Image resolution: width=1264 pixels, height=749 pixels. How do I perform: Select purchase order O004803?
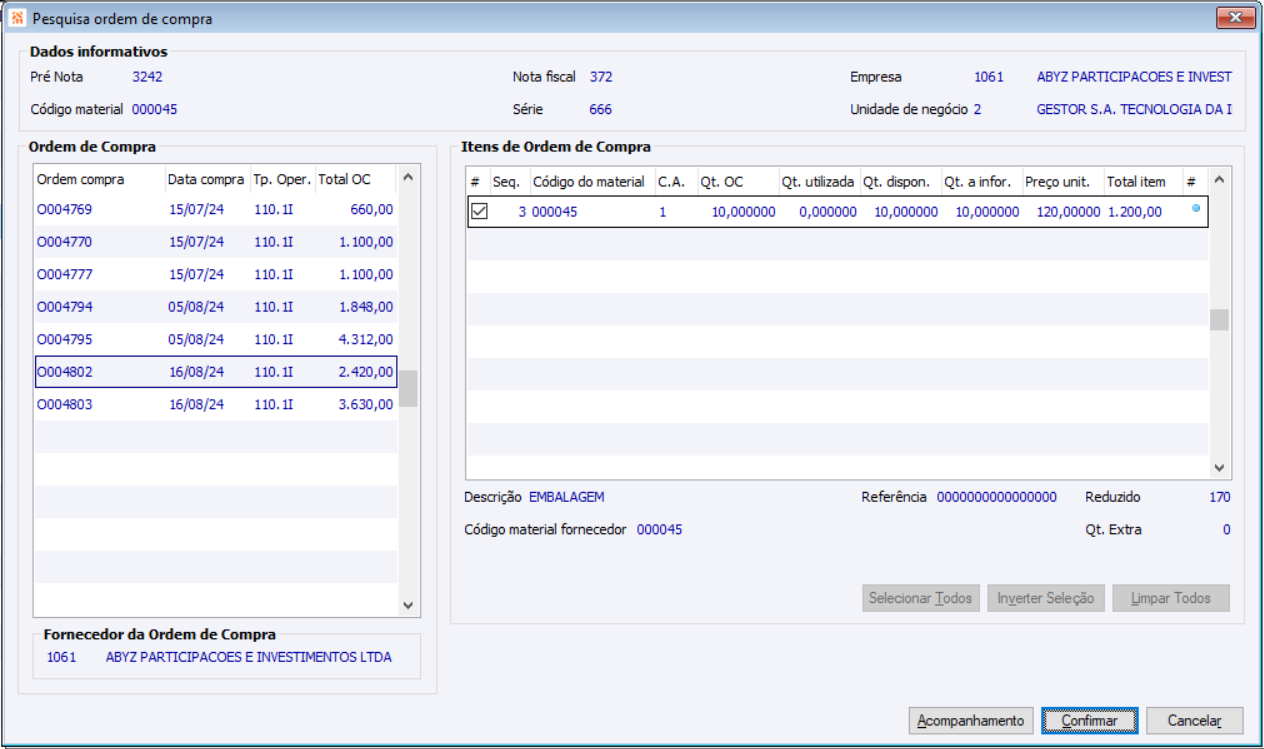(216, 404)
